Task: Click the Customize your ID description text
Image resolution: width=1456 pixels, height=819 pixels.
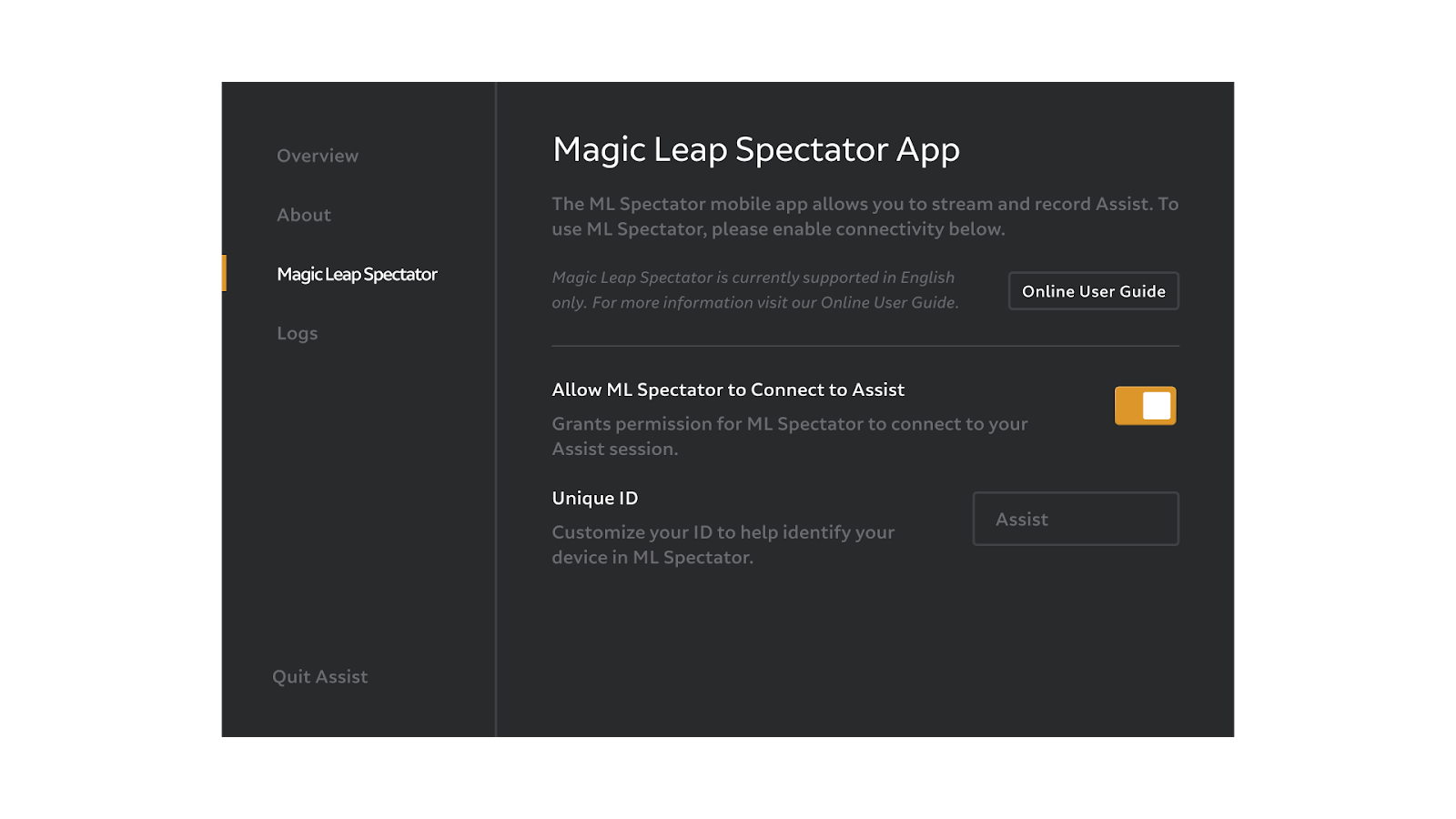Action: coord(723,544)
